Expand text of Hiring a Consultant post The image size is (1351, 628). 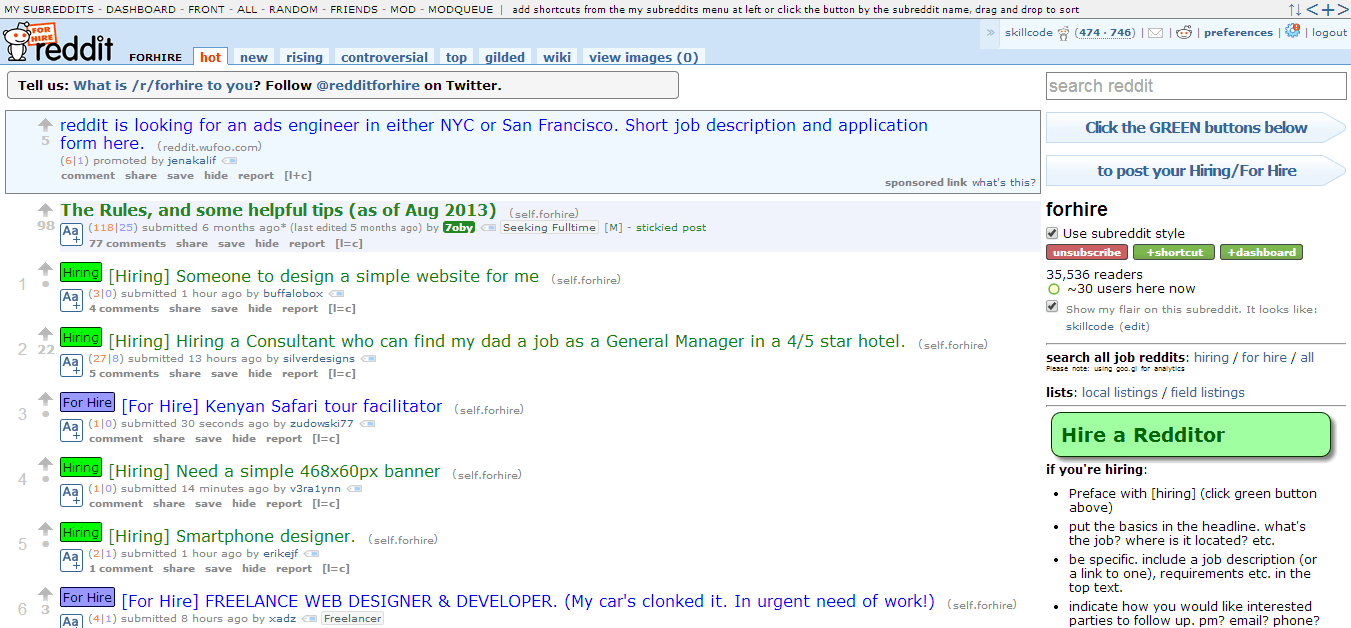pyautogui.click(x=71, y=364)
